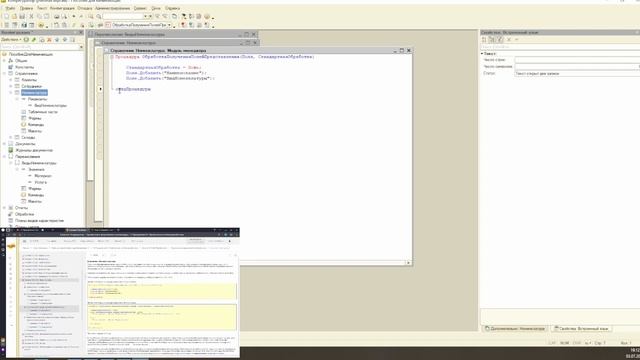Screen dimensions: 640x360
Task: Click the pencil Edit icon in configuration panel
Action: (x=34, y=40)
